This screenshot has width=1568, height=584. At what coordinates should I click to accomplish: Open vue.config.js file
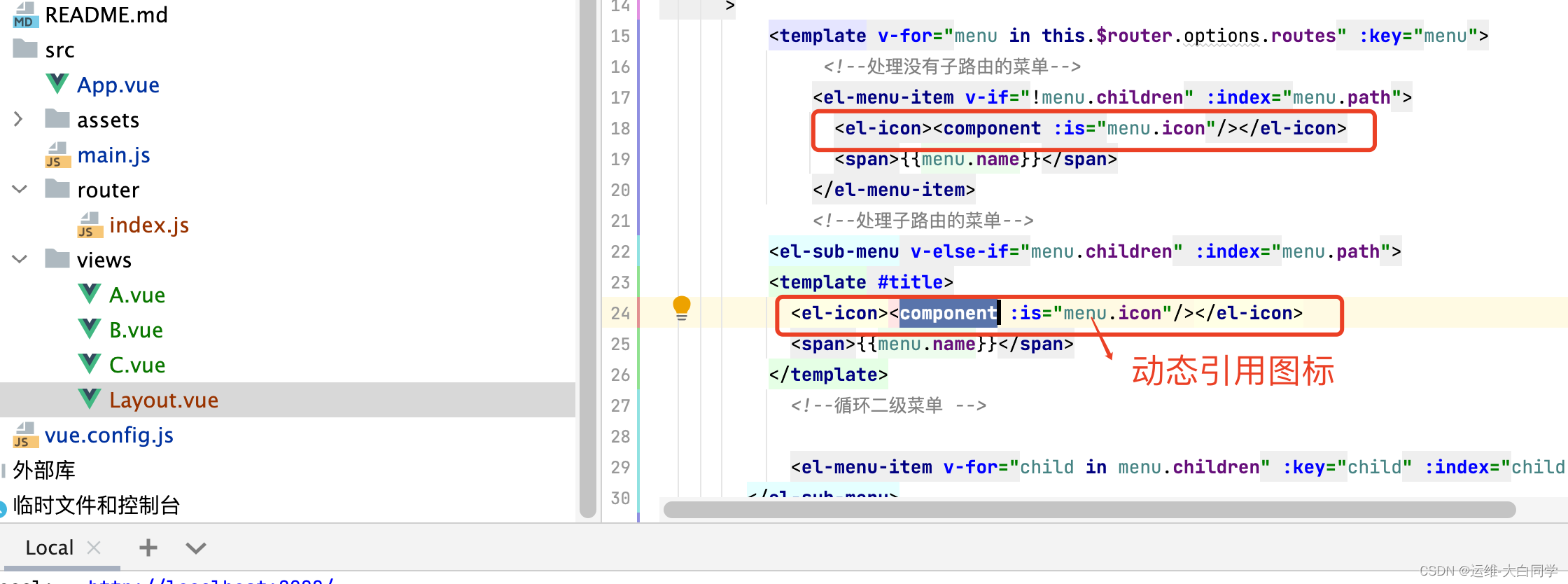[x=109, y=435]
